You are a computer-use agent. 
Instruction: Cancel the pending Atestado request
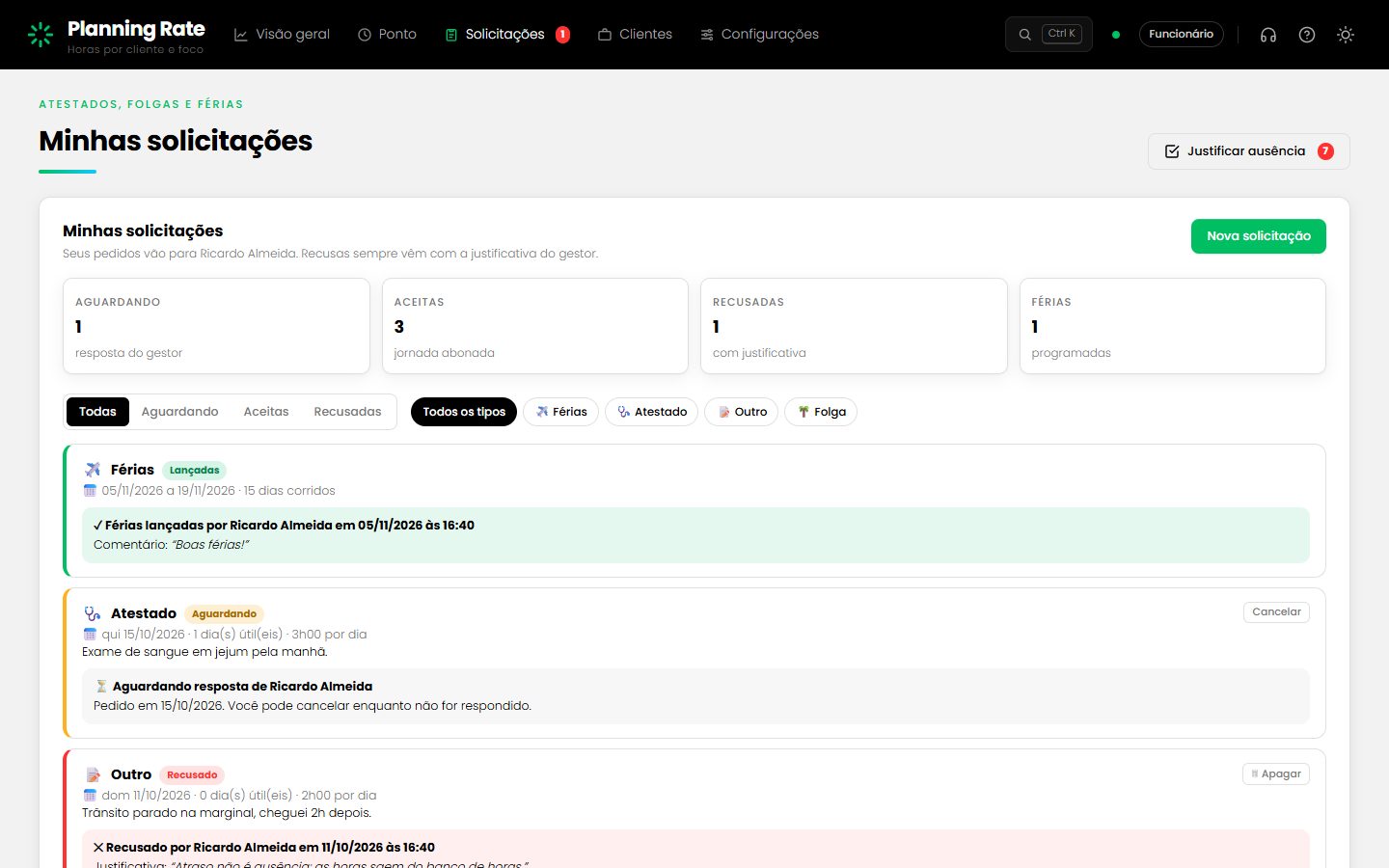pos(1276,612)
